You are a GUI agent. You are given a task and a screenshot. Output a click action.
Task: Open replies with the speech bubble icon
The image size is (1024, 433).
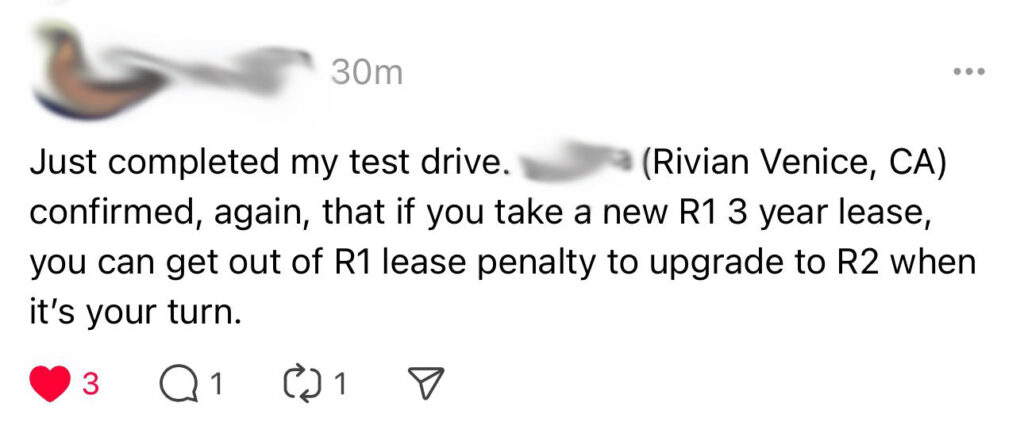tap(178, 385)
